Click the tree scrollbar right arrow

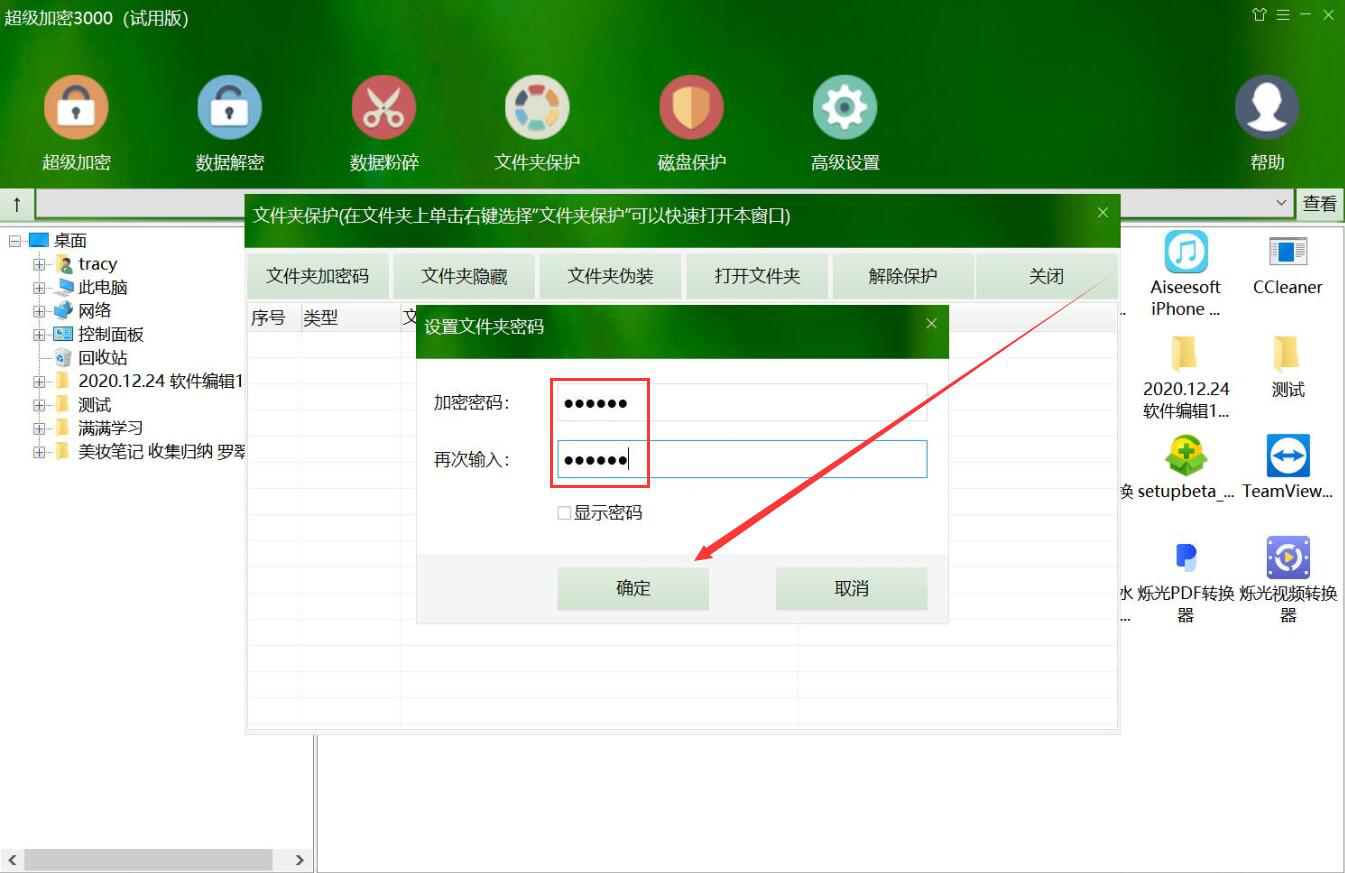299,860
